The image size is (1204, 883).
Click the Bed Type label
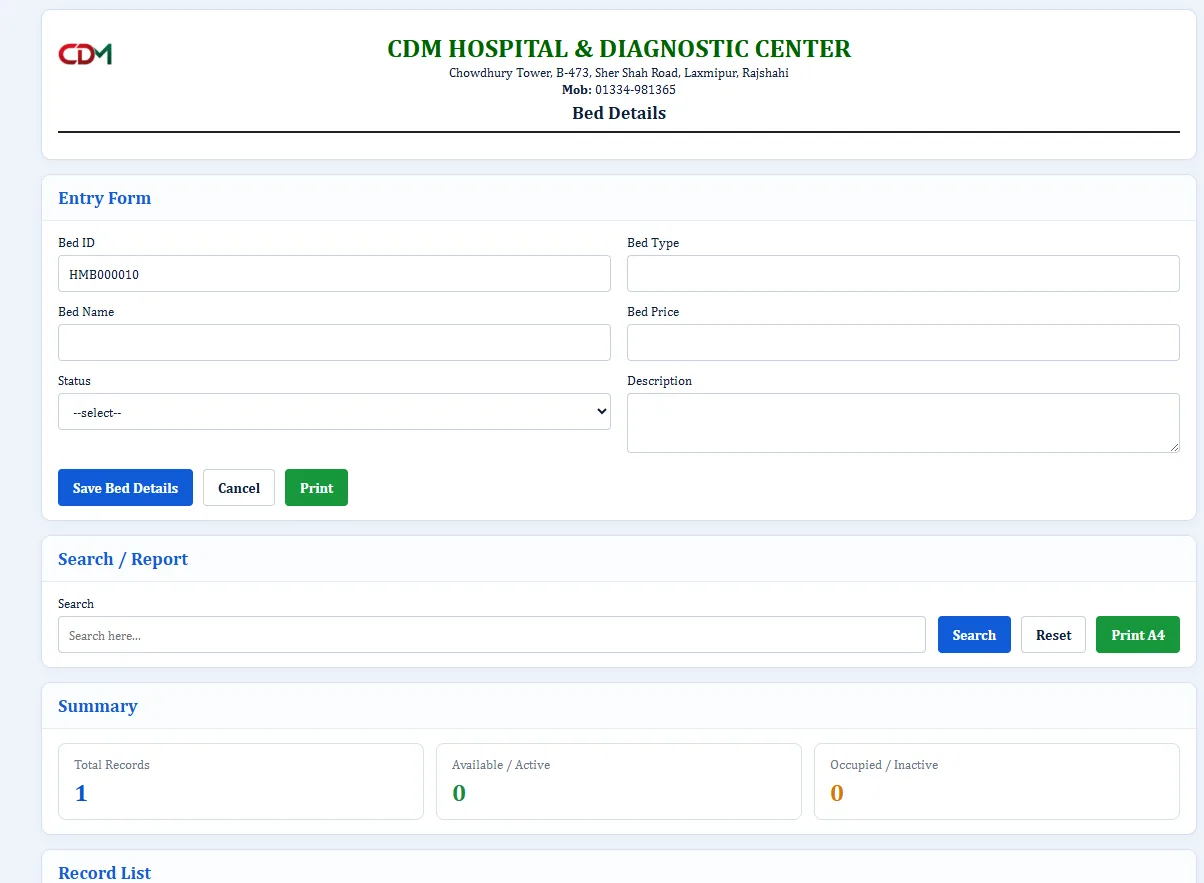653,243
